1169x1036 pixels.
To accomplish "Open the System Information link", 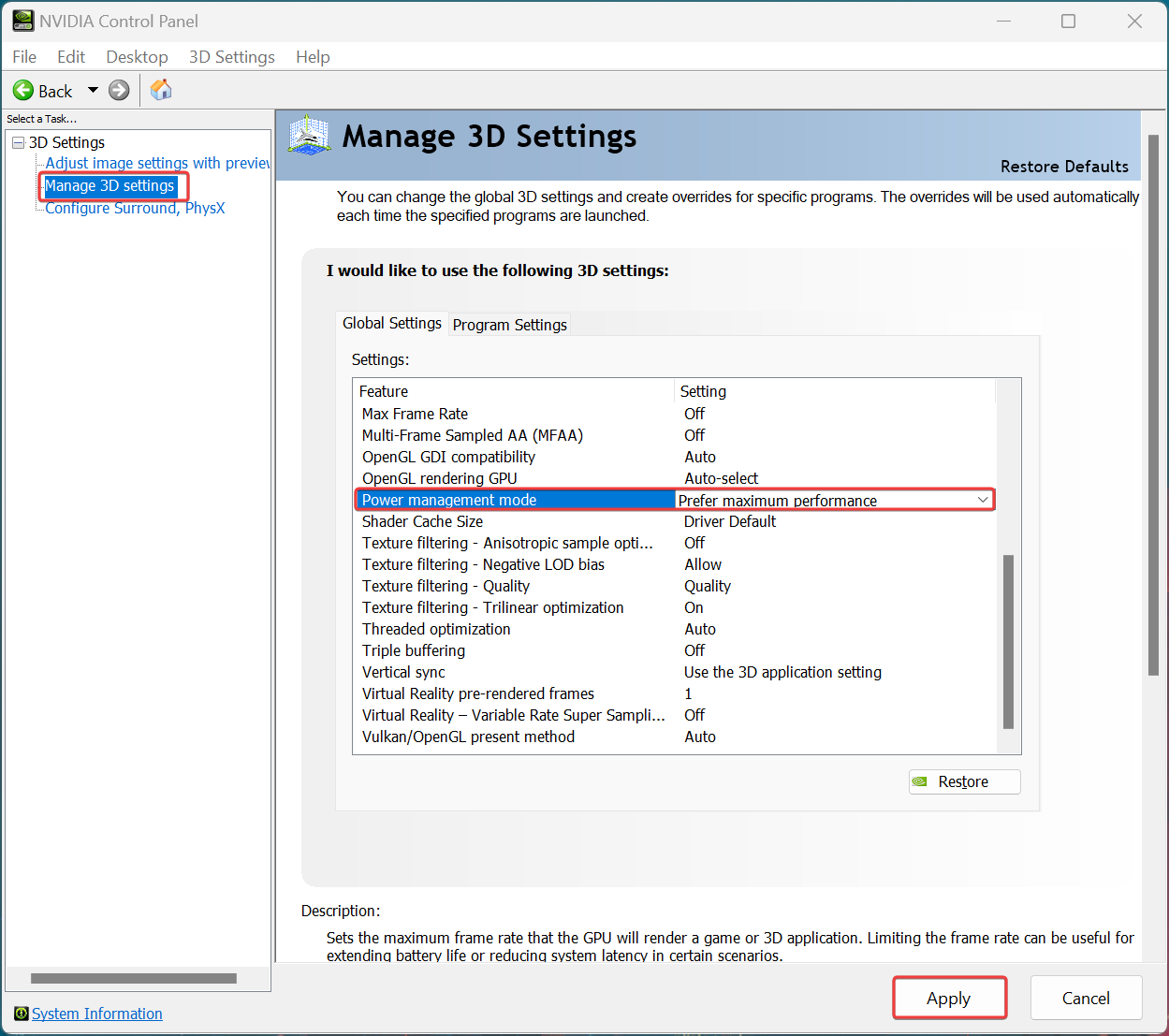I will tap(97, 1014).
